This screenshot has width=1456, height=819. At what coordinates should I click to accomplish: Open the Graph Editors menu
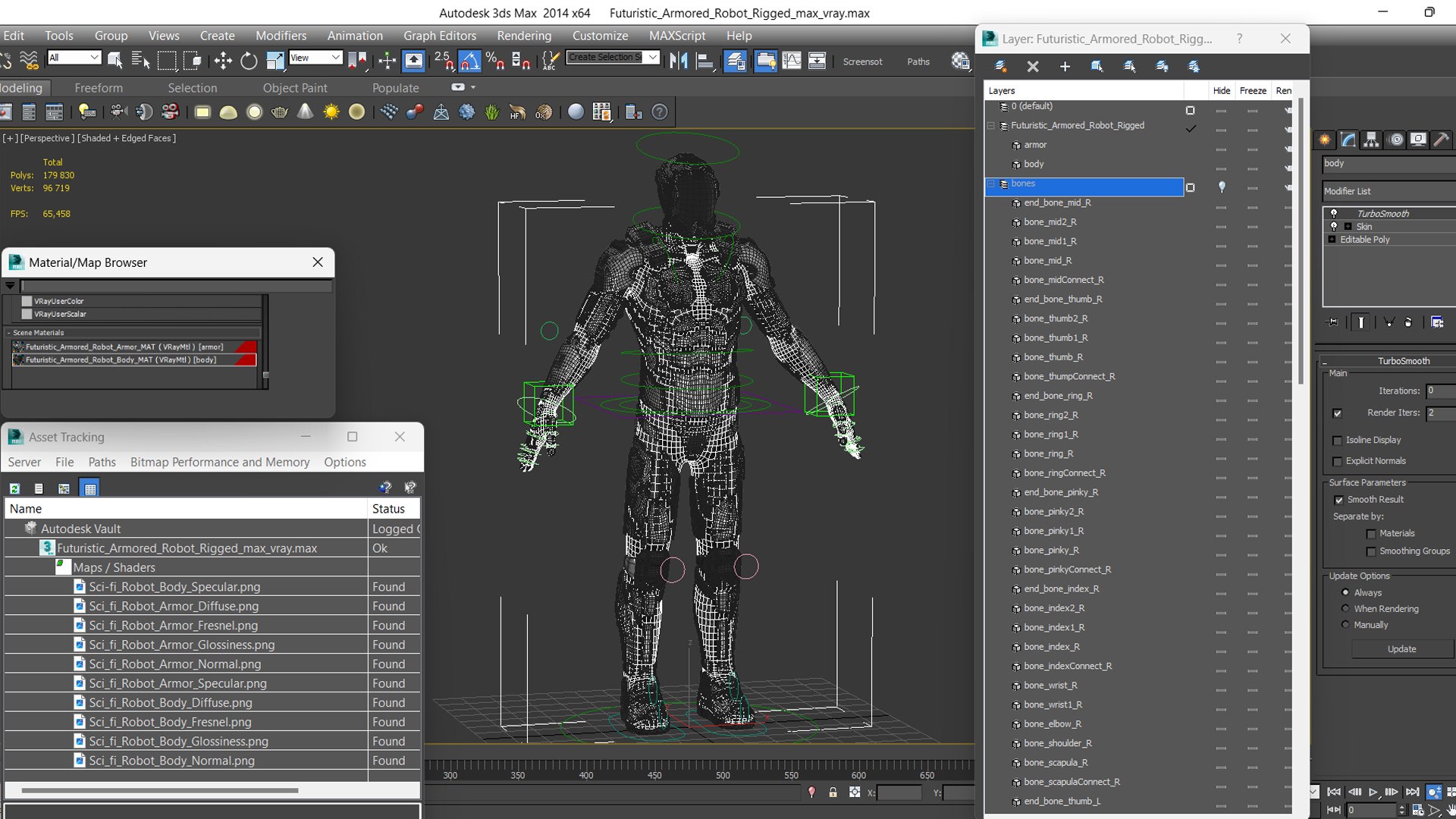[x=440, y=36]
